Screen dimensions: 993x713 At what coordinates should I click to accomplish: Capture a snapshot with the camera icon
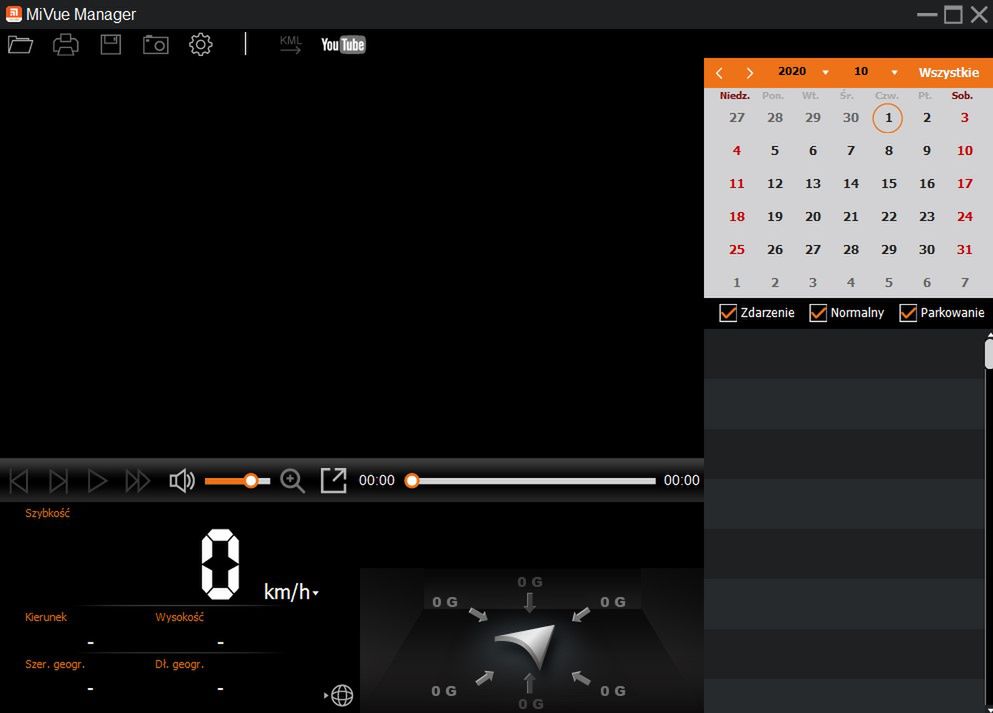(156, 45)
